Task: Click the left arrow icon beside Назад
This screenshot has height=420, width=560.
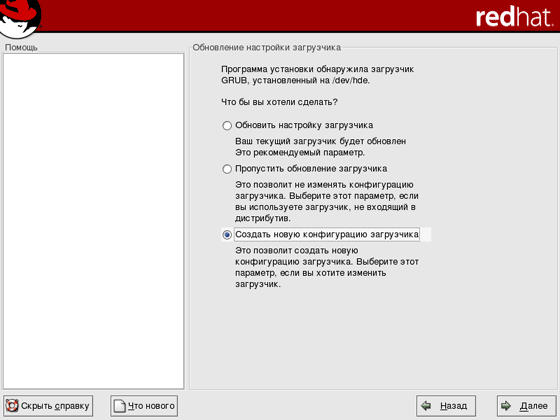Action: point(426,406)
